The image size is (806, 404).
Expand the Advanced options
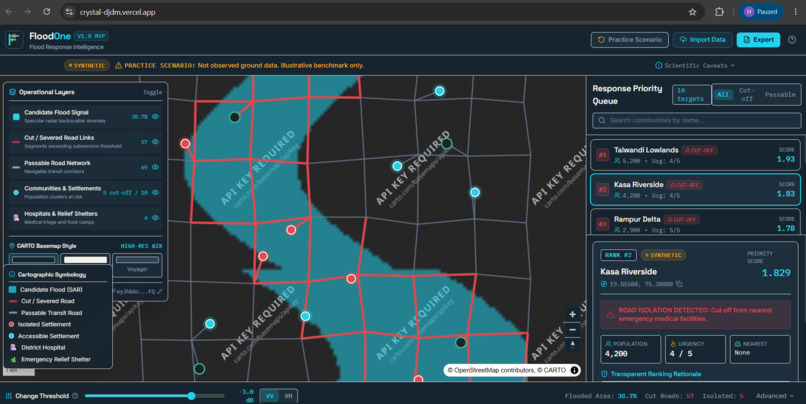tap(775, 396)
